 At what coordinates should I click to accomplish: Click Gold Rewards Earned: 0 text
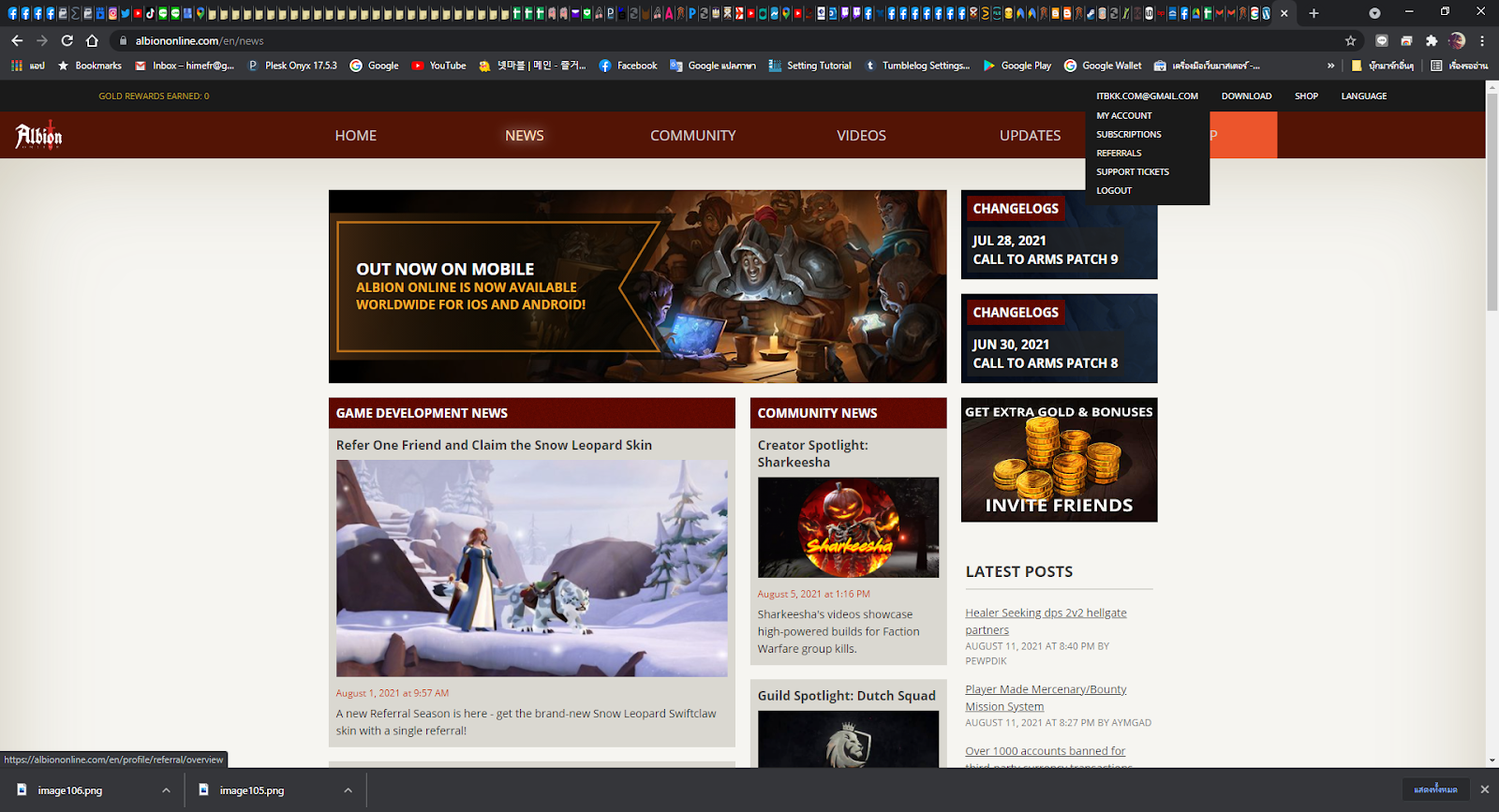pyautogui.click(x=154, y=96)
